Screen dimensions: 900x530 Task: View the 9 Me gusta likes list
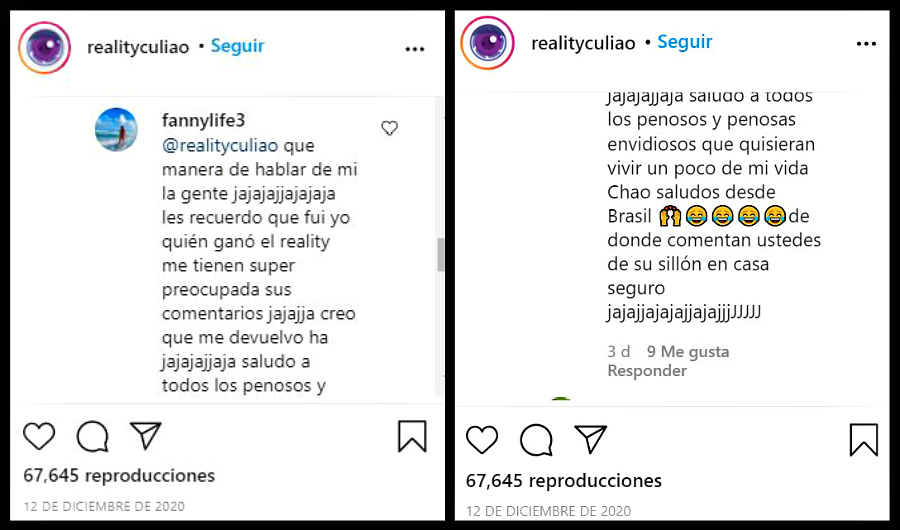[688, 352]
